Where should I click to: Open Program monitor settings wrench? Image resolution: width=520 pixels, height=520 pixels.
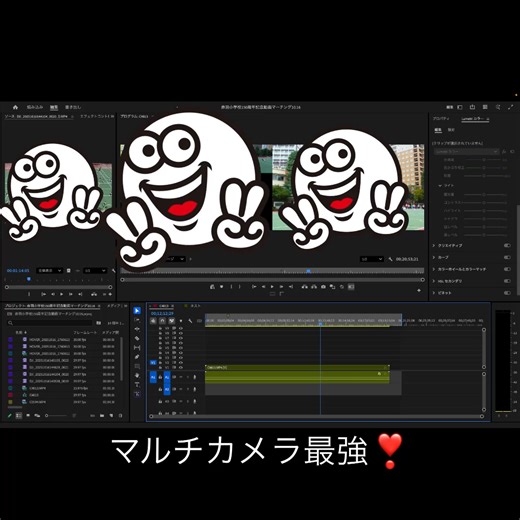(x=390, y=259)
